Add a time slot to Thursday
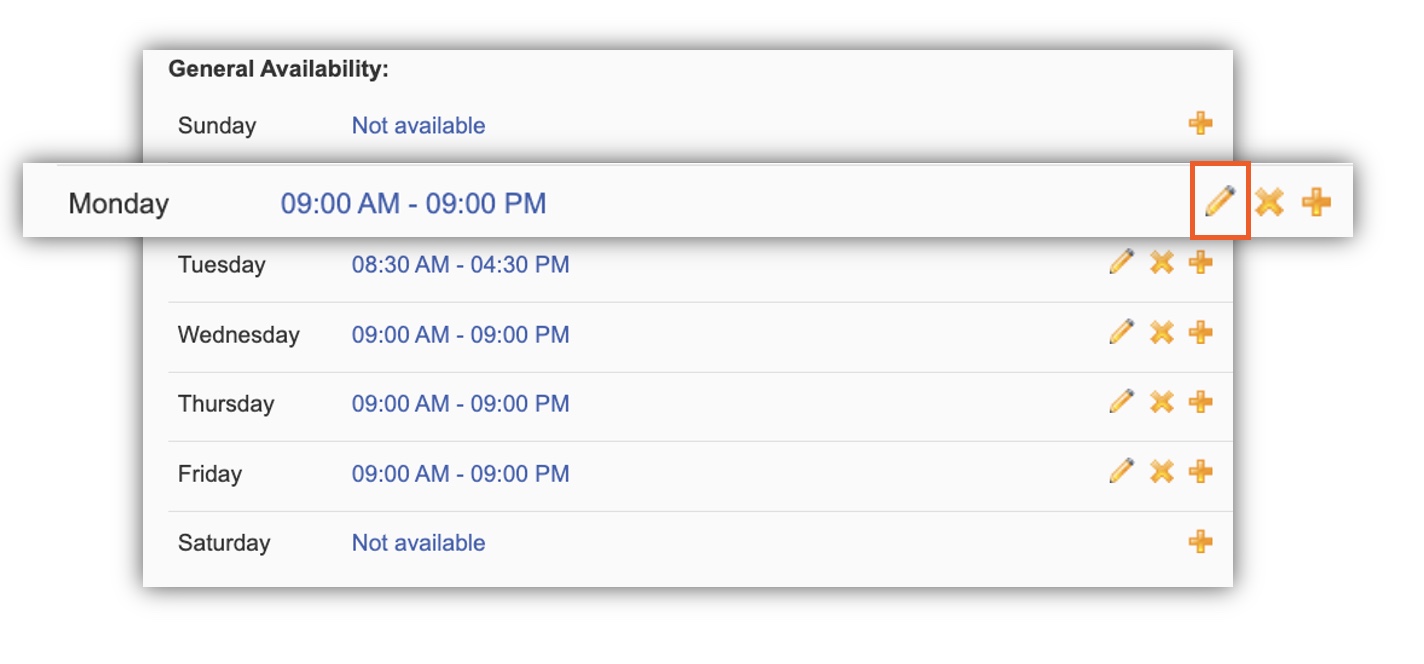The width and height of the screenshot is (1424, 664). click(1200, 402)
